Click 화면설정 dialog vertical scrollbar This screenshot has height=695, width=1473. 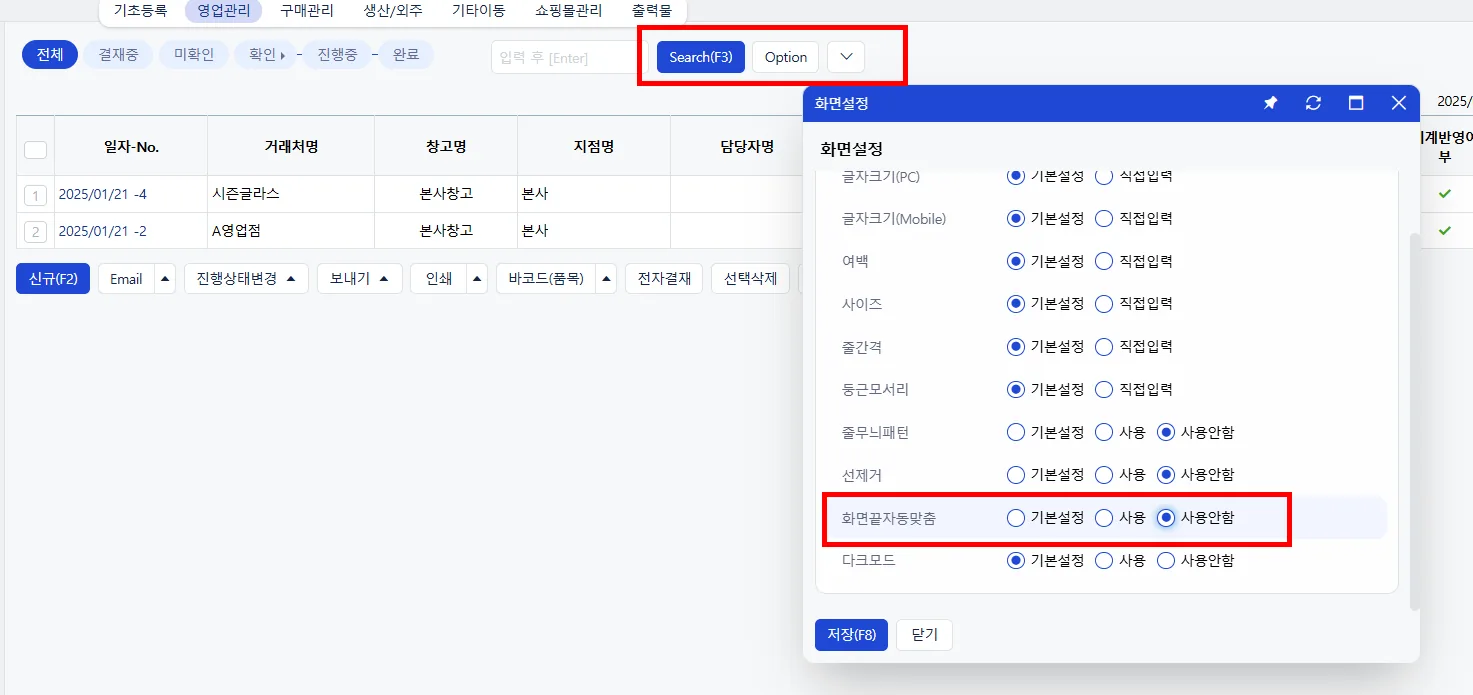pyautogui.click(x=1413, y=420)
